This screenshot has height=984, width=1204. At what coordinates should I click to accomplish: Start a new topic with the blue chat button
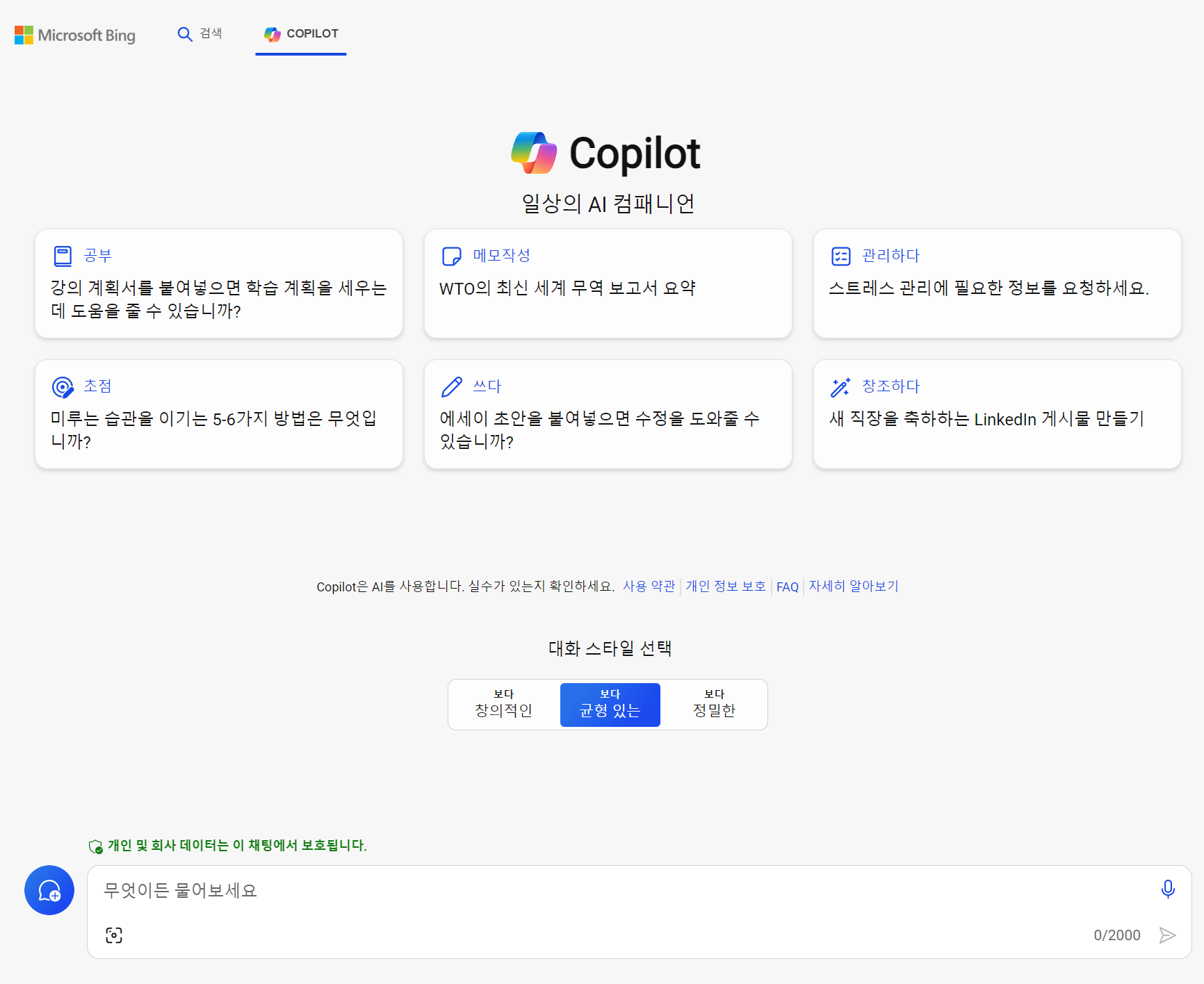pos(49,890)
